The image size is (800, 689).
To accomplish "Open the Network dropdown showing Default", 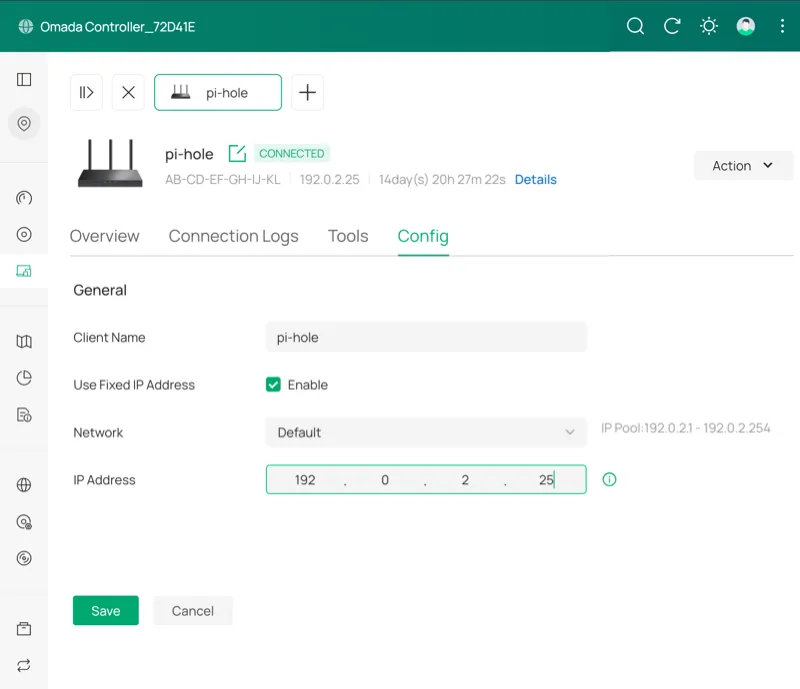I will click(x=425, y=432).
